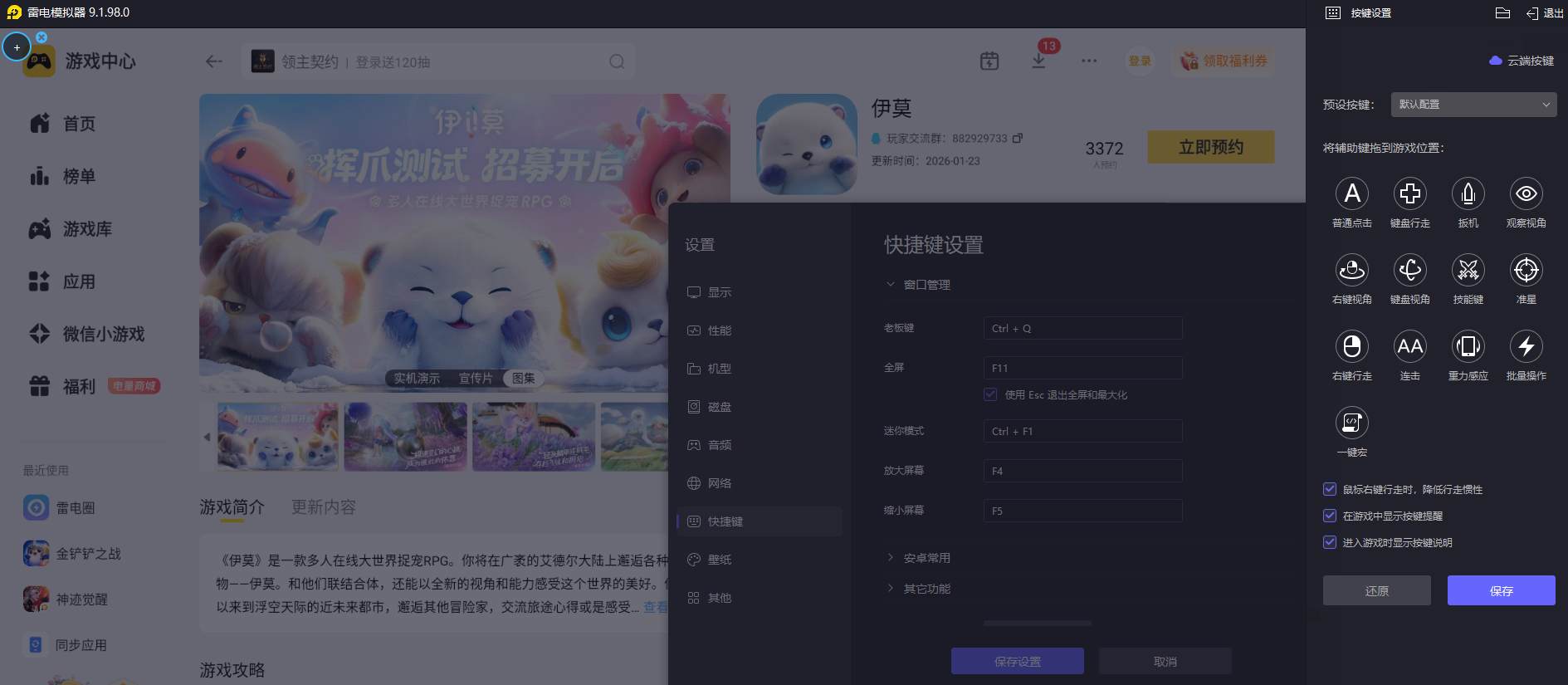Image resolution: width=1568 pixels, height=685 pixels.
Task: Open the 网络 settings tab
Action: click(x=760, y=483)
